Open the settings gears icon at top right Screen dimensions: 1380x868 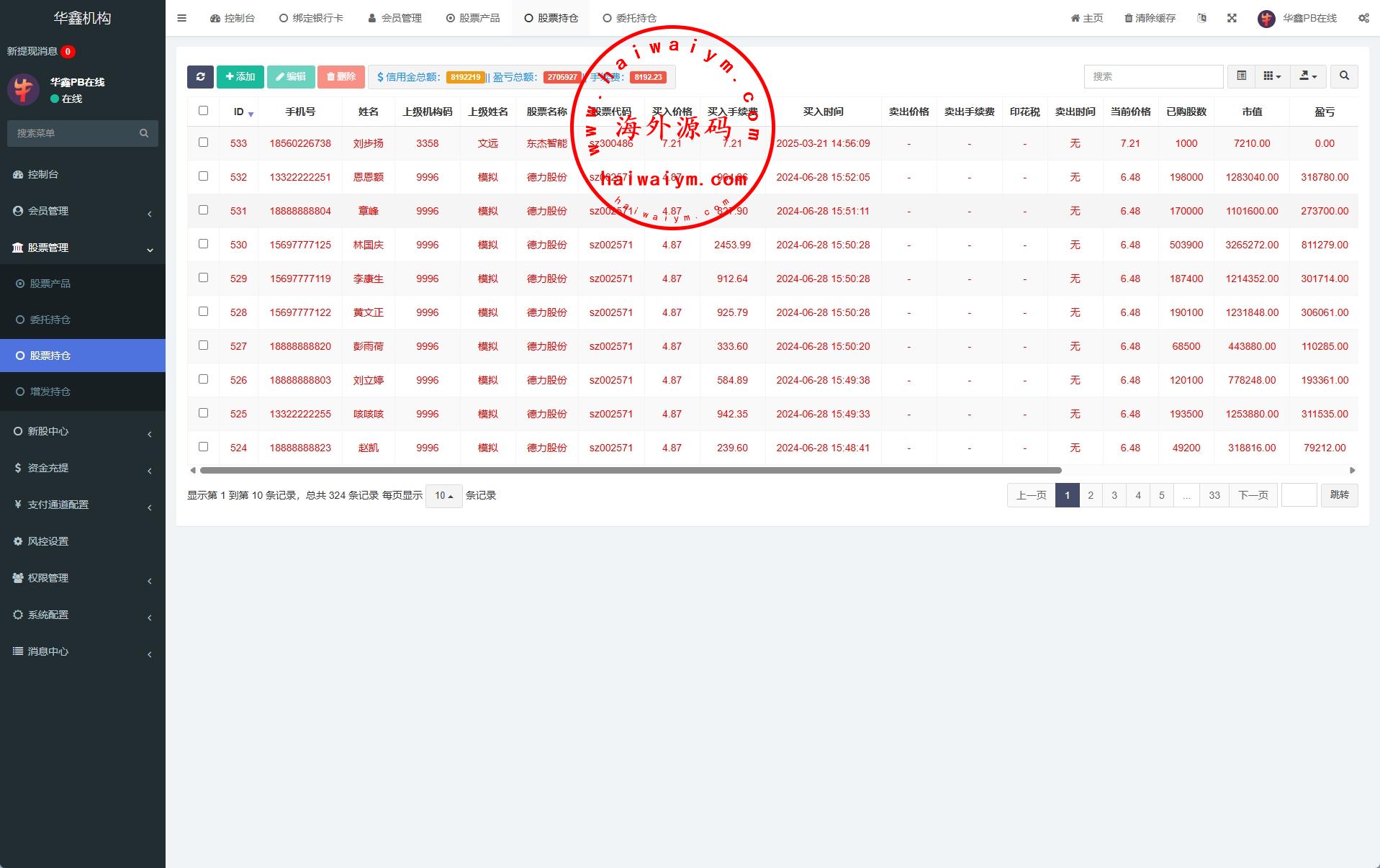(1363, 18)
